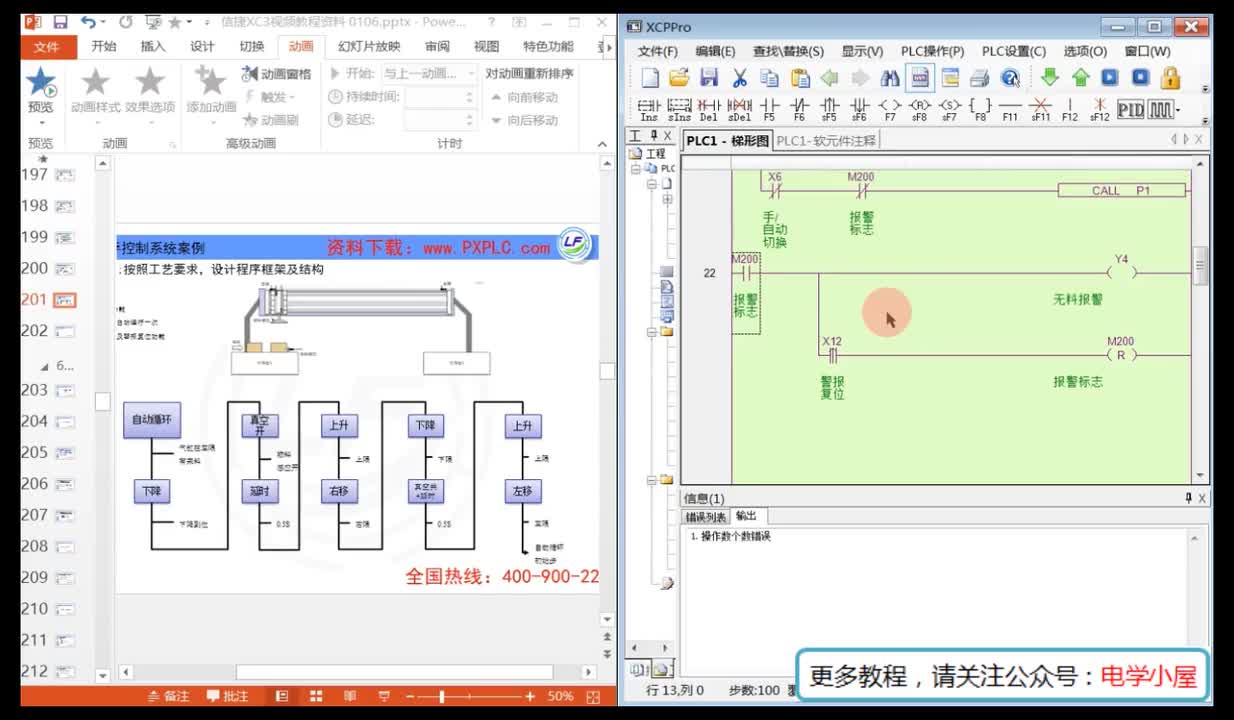This screenshot has height=720, width=1234.
Task: Open the Animation Pane (动画窗格)
Action: [276, 74]
